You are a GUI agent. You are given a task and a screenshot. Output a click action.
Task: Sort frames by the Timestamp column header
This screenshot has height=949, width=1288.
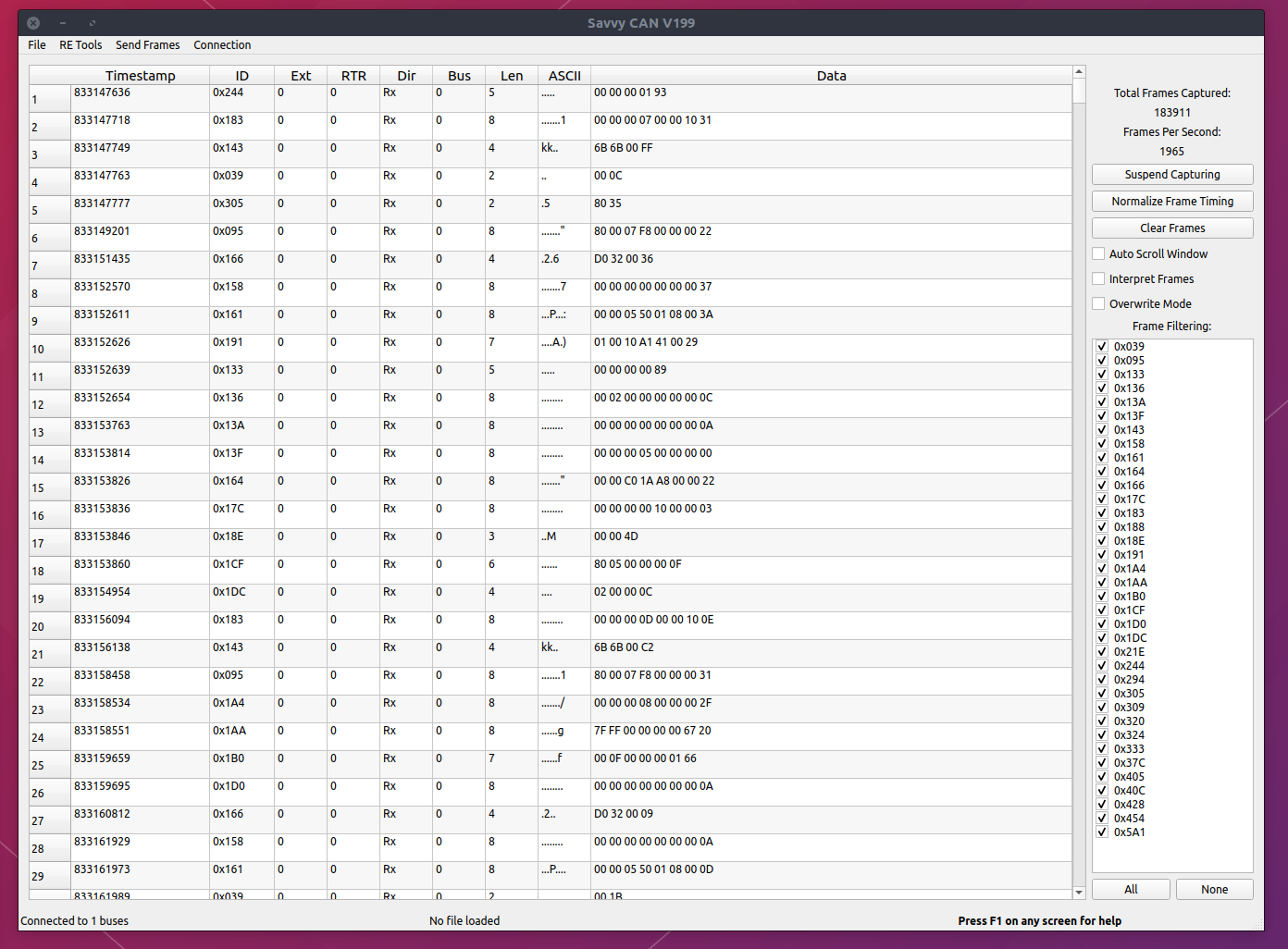141,75
